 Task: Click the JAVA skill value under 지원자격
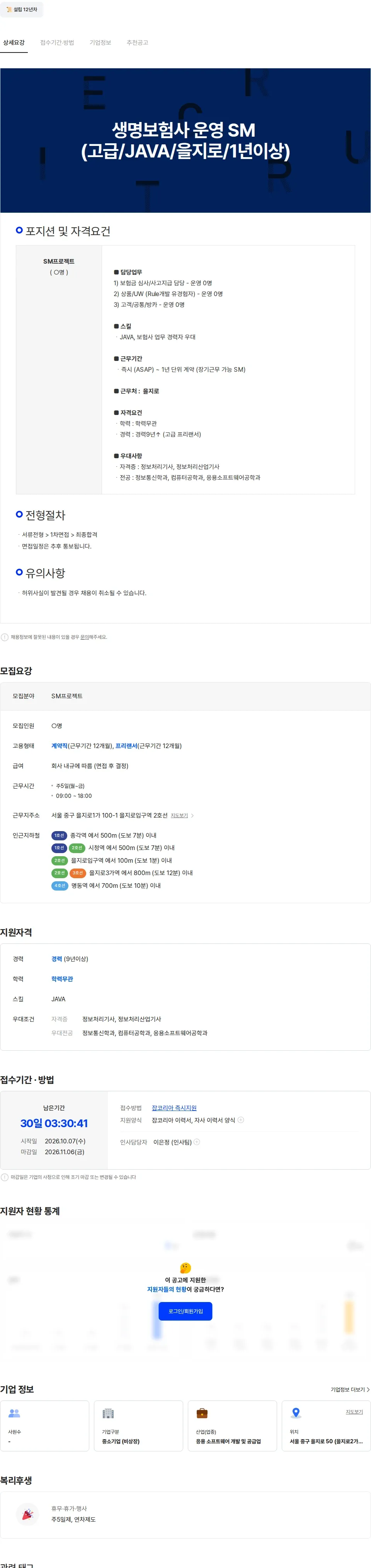tap(58, 999)
